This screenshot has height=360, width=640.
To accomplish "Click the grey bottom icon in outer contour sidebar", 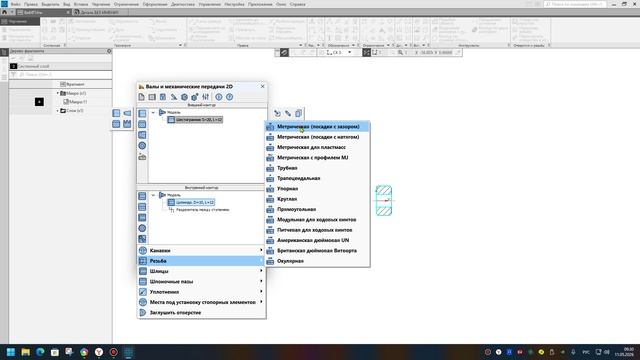I will point(142,157).
